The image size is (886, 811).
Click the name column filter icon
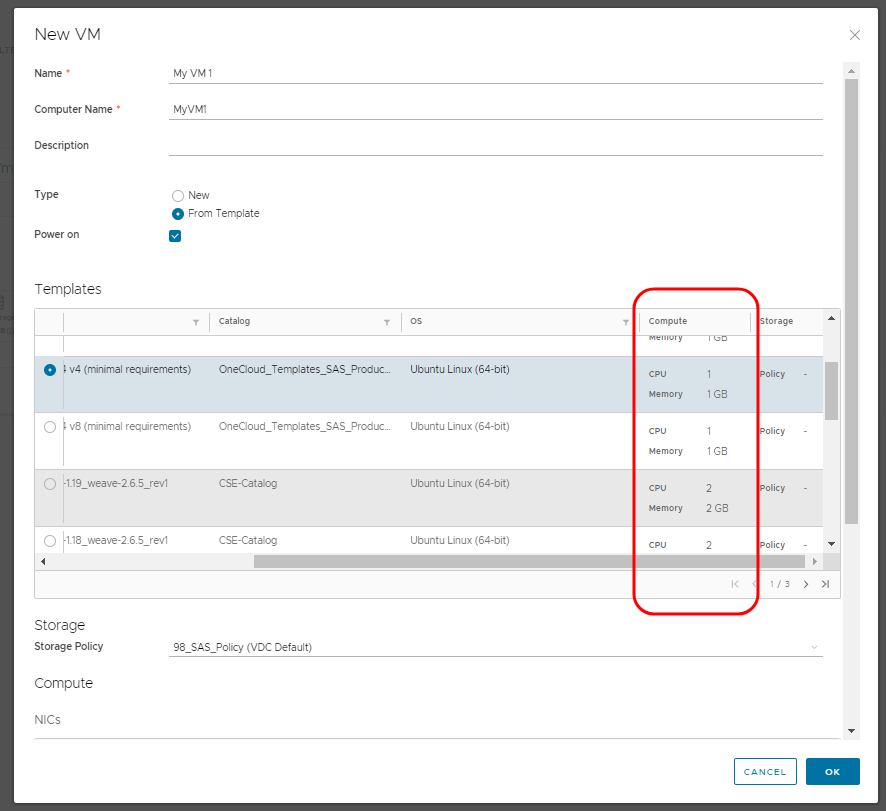[x=196, y=322]
